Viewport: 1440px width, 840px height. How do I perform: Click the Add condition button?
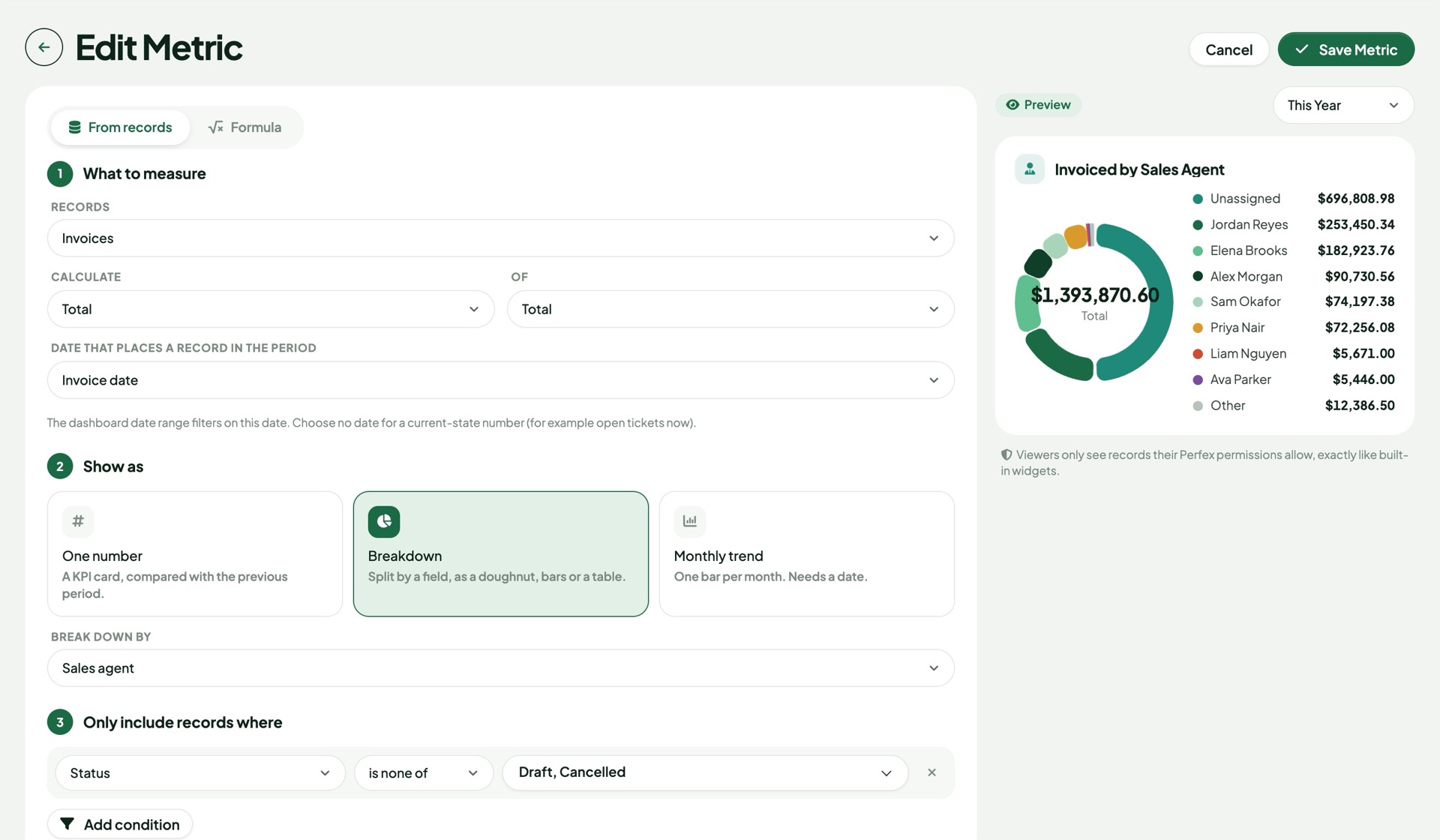click(x=120, y=824)
